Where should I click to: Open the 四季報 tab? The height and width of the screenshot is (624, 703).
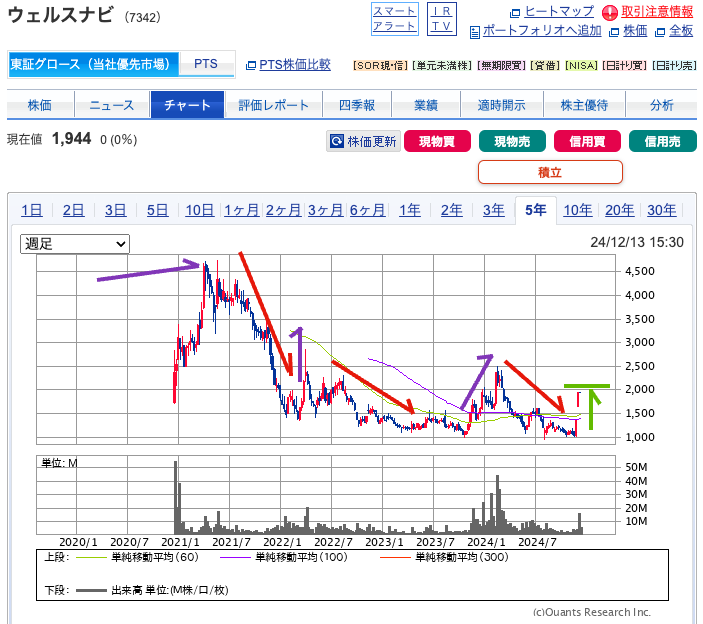pos(357,105)
